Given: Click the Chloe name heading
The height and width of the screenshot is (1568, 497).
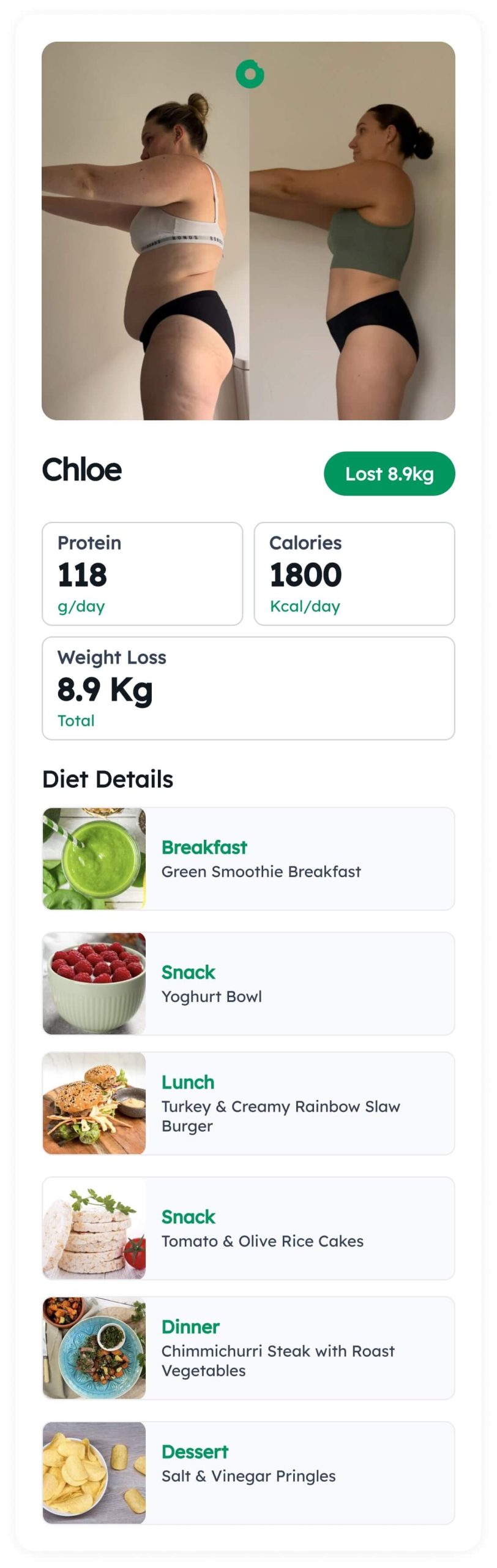Looking at the screenshot, I should pos(82,470).
